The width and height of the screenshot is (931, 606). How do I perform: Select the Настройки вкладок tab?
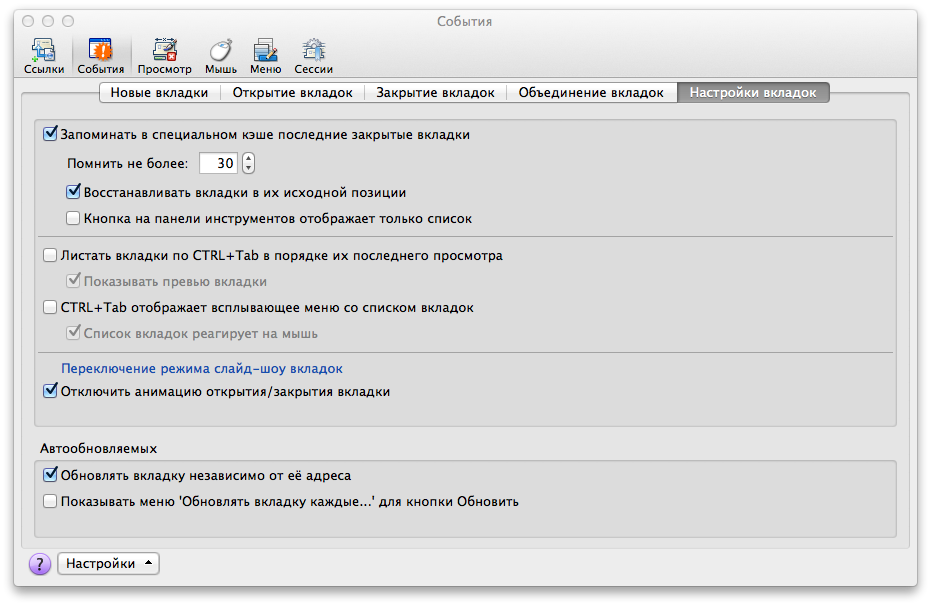point(753,93)
